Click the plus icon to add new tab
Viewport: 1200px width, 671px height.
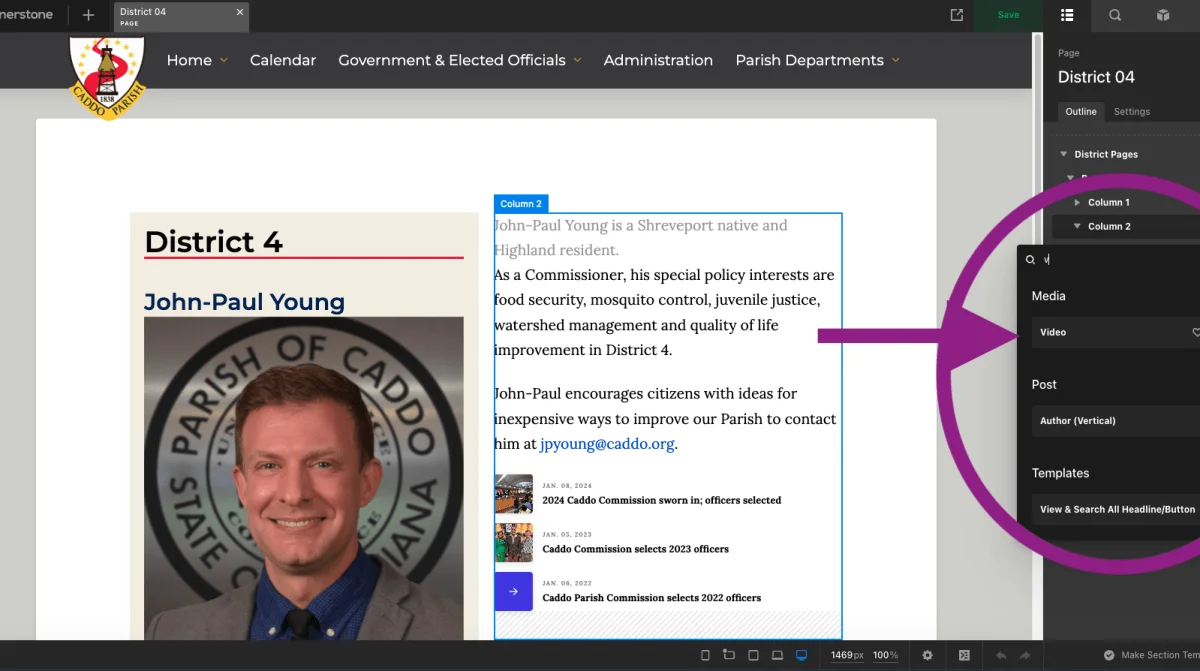point(88,15)
